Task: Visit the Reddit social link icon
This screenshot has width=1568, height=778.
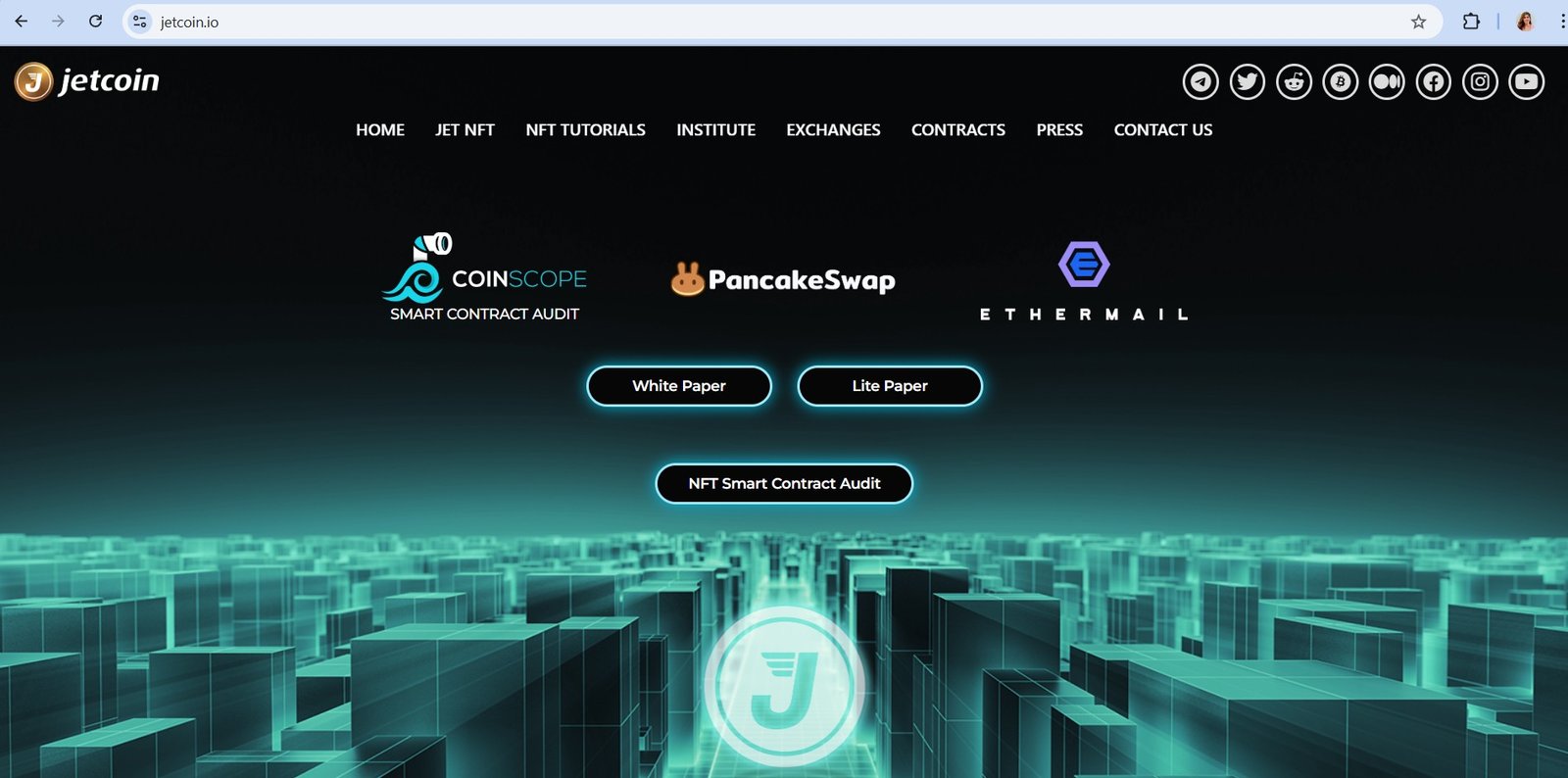Action: coord(1294,81)
